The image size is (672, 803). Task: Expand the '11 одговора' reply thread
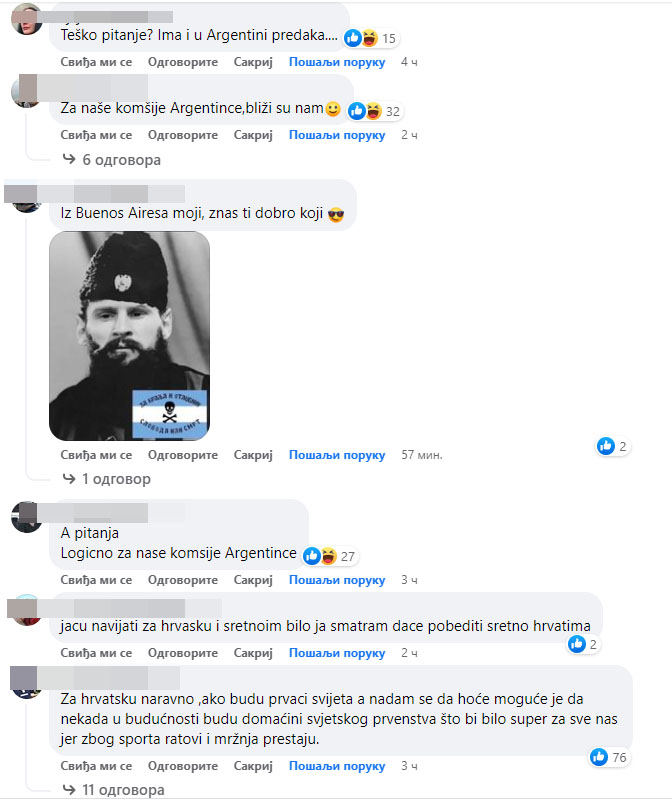[x=123, y=790]
